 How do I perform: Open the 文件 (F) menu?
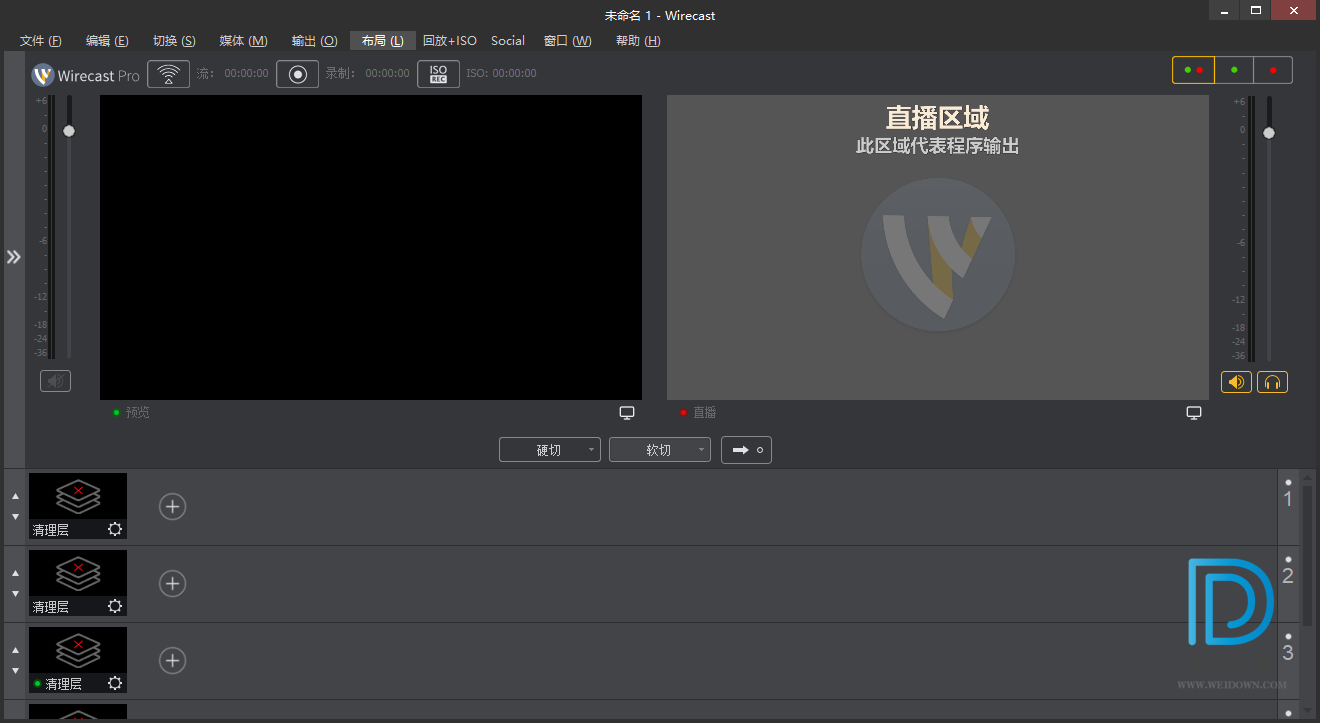[x=41, y=41]
